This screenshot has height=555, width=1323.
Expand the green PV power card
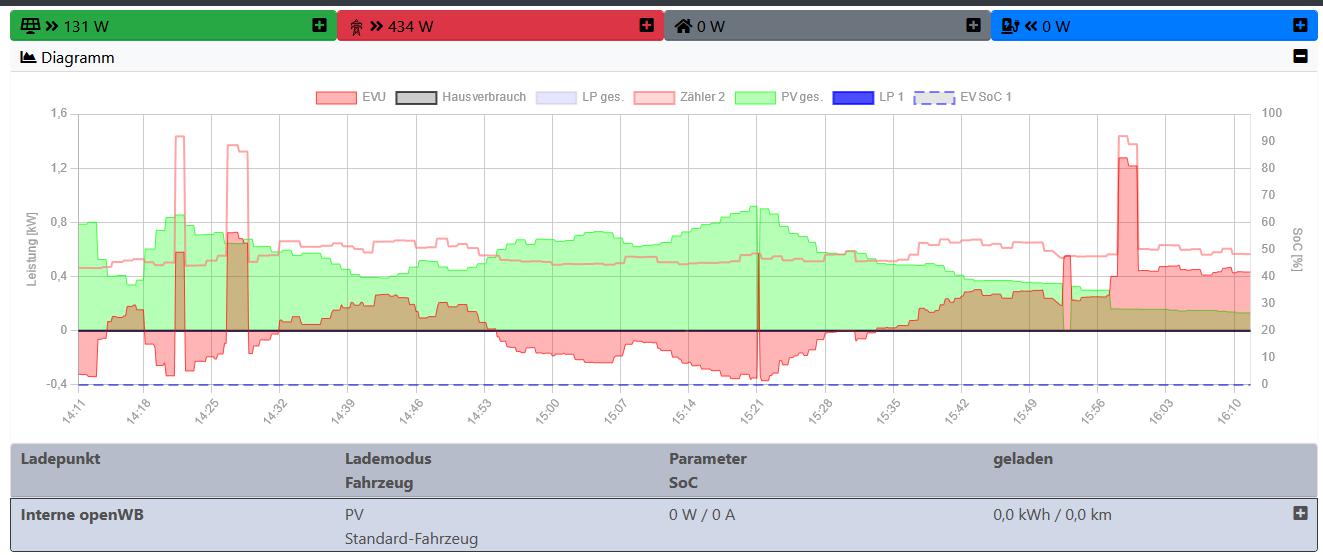point(319,25)
